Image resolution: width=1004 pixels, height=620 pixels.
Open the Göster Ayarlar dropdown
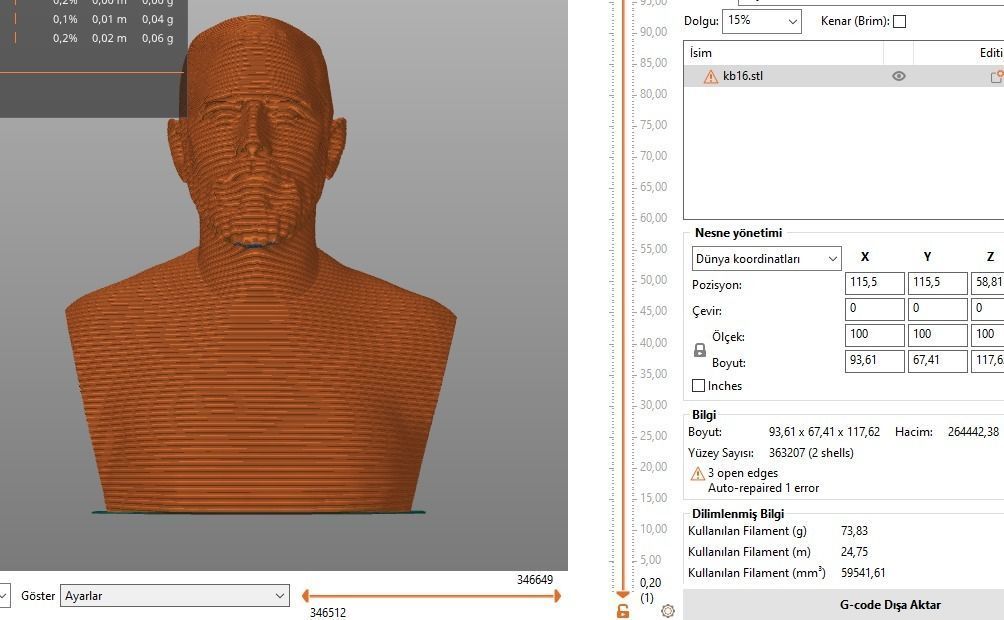[175, 596]
